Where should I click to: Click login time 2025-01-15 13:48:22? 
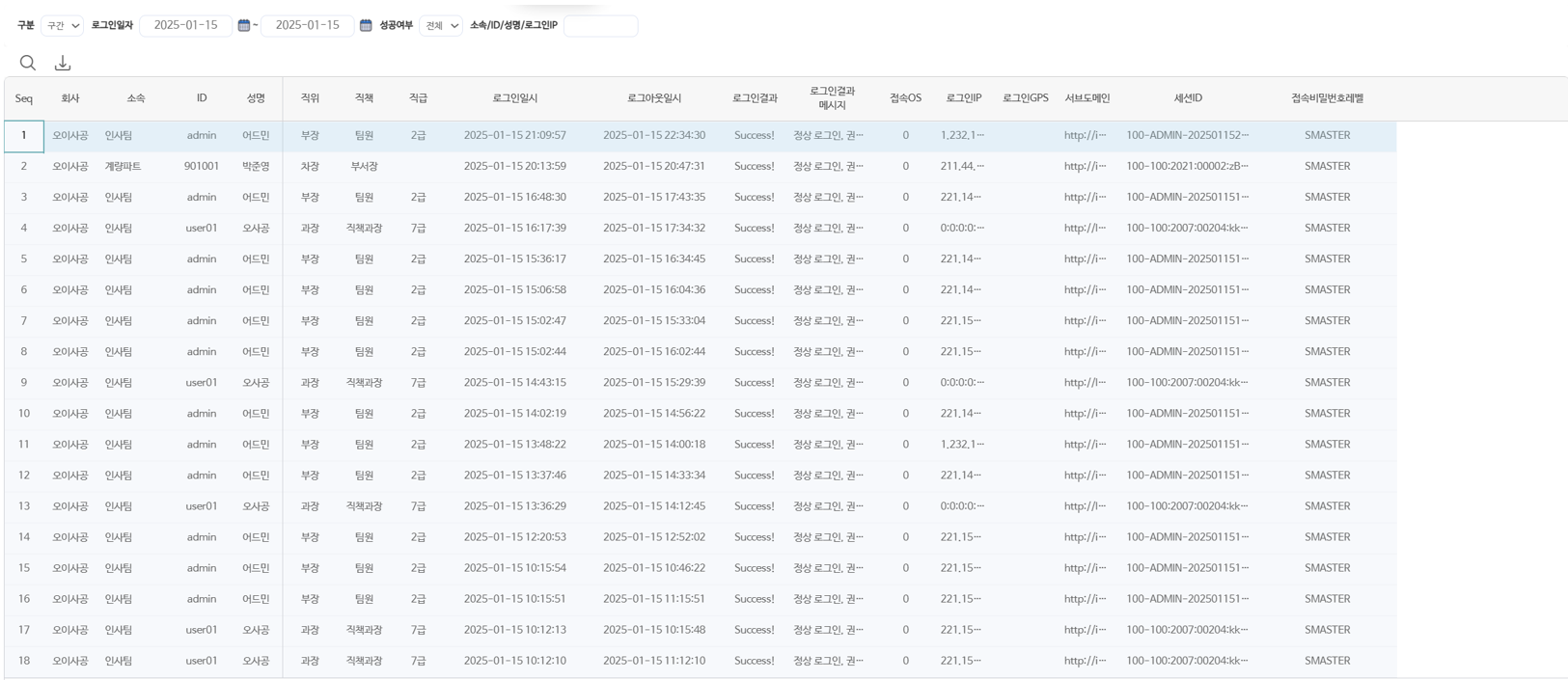click(x=515, y=445)
